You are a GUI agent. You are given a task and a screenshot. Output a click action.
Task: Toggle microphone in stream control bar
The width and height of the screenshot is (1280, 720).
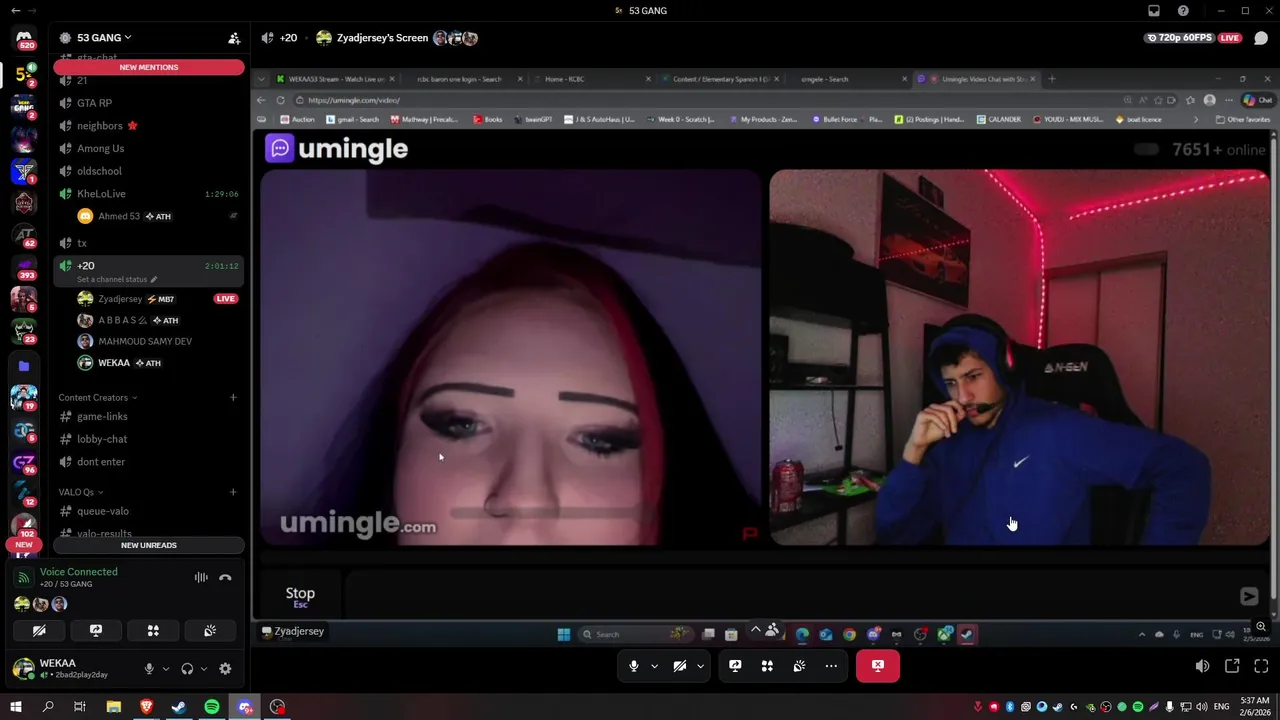(634, 666)
